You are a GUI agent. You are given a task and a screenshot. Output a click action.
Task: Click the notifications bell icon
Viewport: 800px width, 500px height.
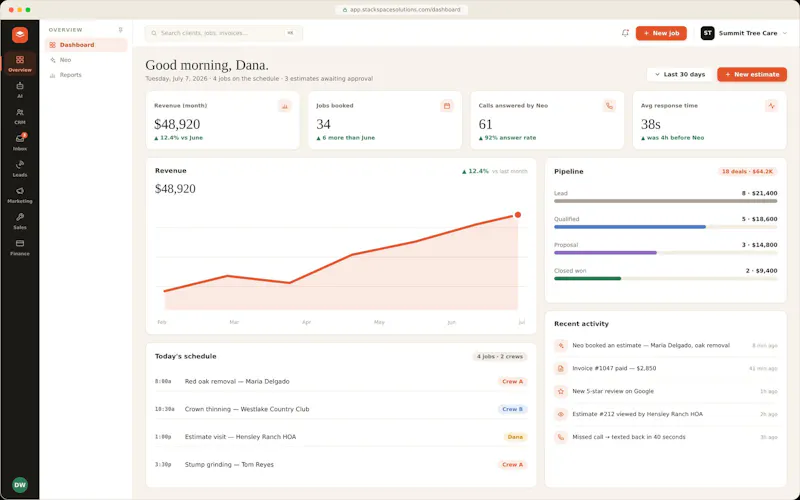pyautogui.click(x=625, y=33)
